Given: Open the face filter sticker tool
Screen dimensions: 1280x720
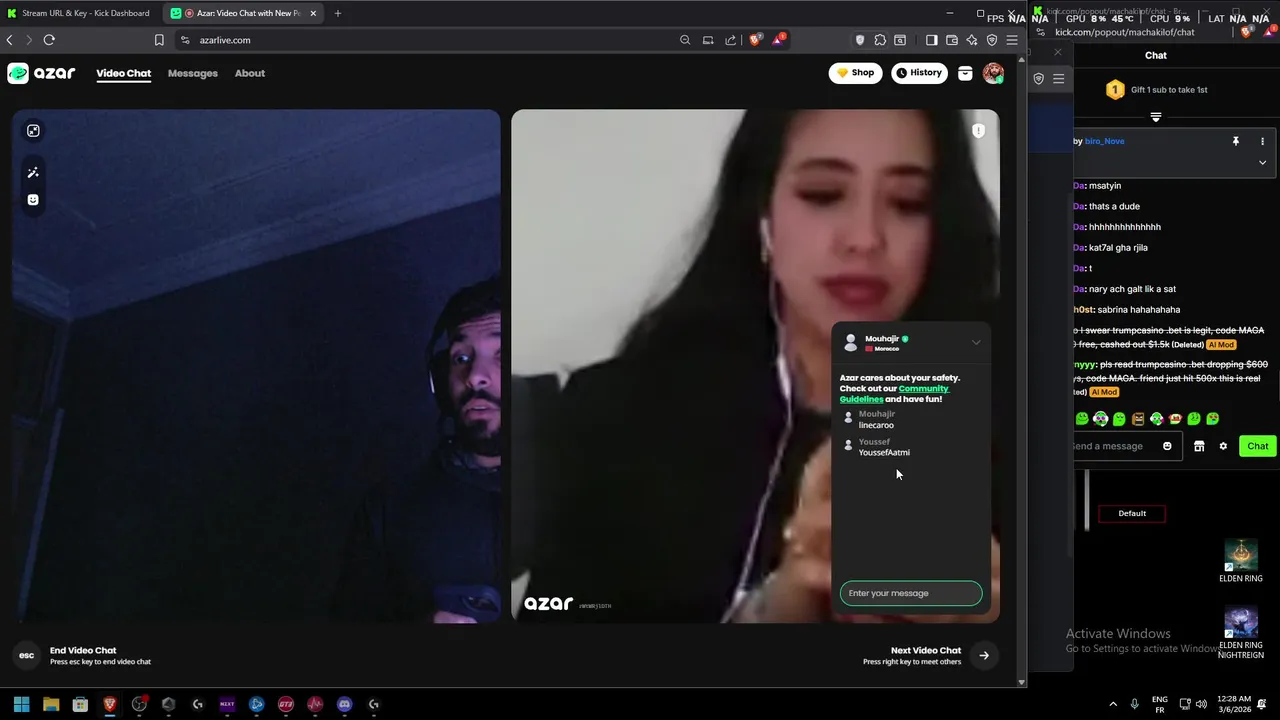Looking at the screenshot, I should click(33, 200).
